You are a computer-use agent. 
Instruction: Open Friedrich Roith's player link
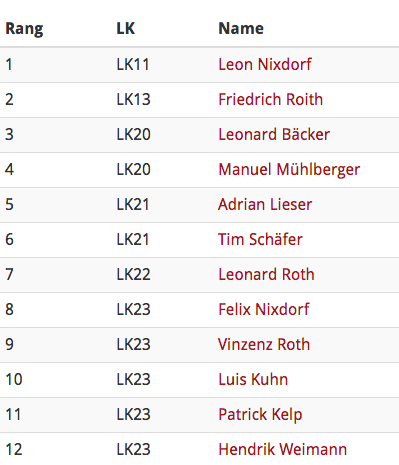click(270, 99)
